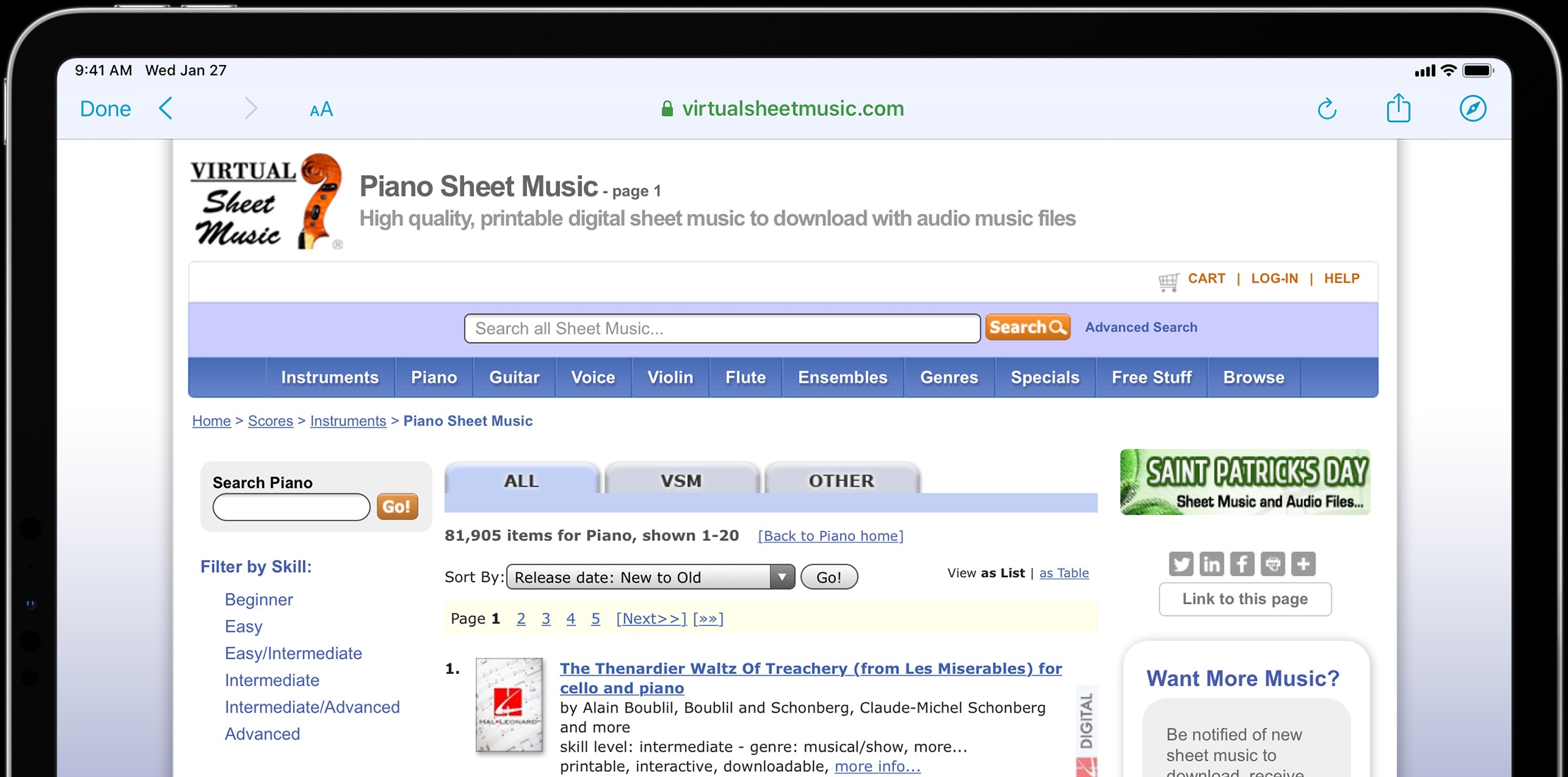Click the virtualsheetmusic.com address bar

point(783,109)
